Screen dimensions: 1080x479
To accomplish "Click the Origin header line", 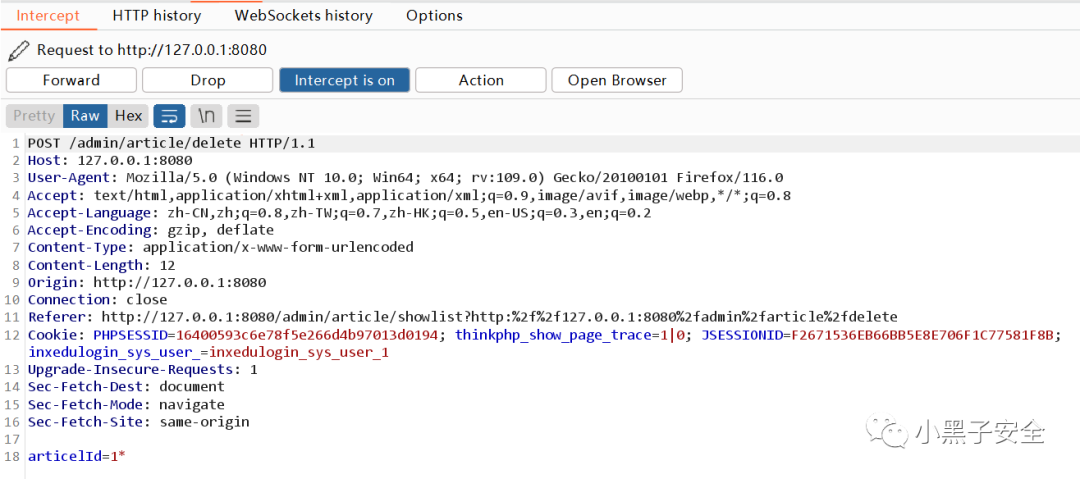I will (x=147, y=283).
